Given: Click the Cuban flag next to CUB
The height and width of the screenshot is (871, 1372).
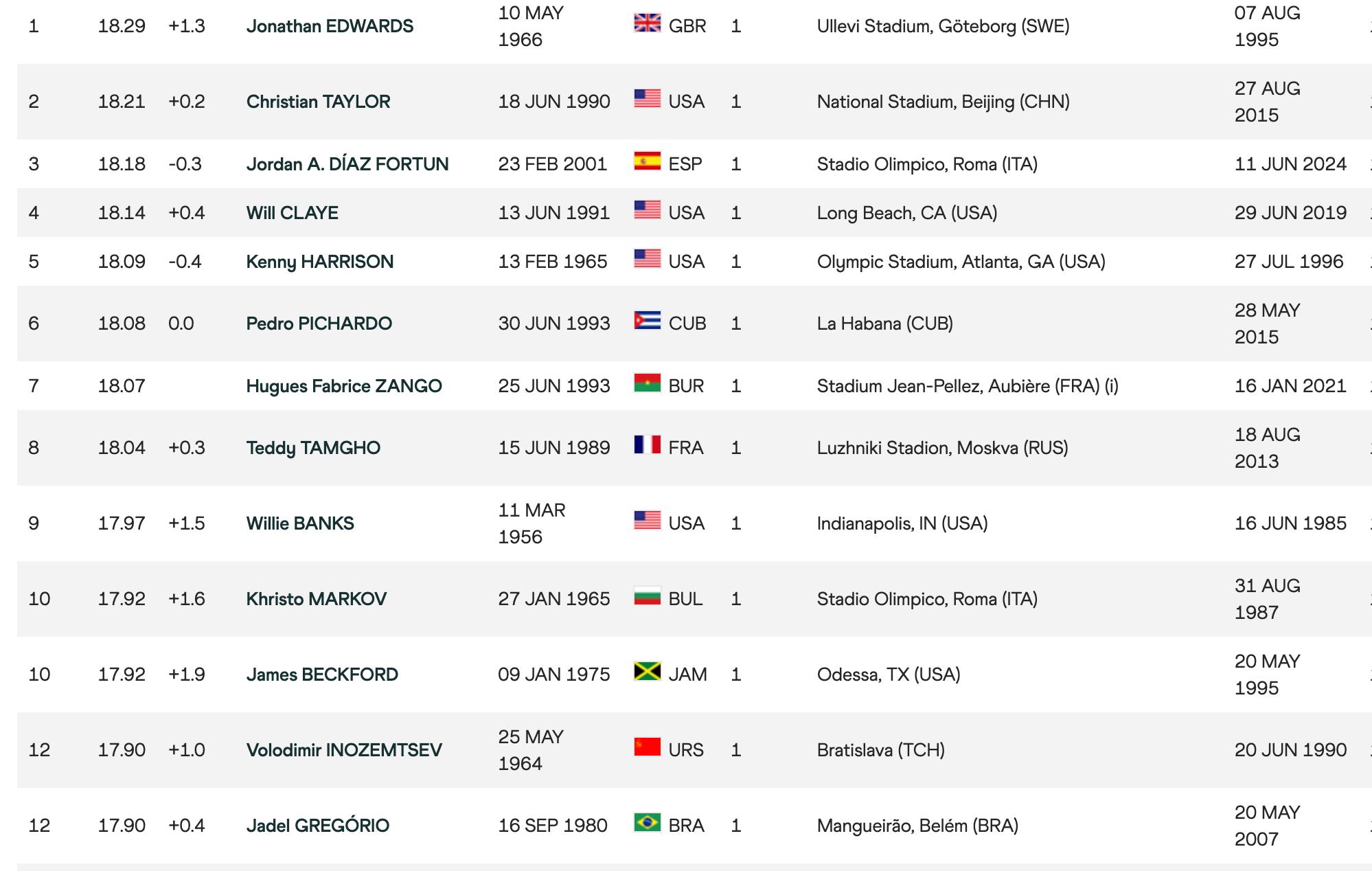Looking at the screenshot, I should 647,321.
